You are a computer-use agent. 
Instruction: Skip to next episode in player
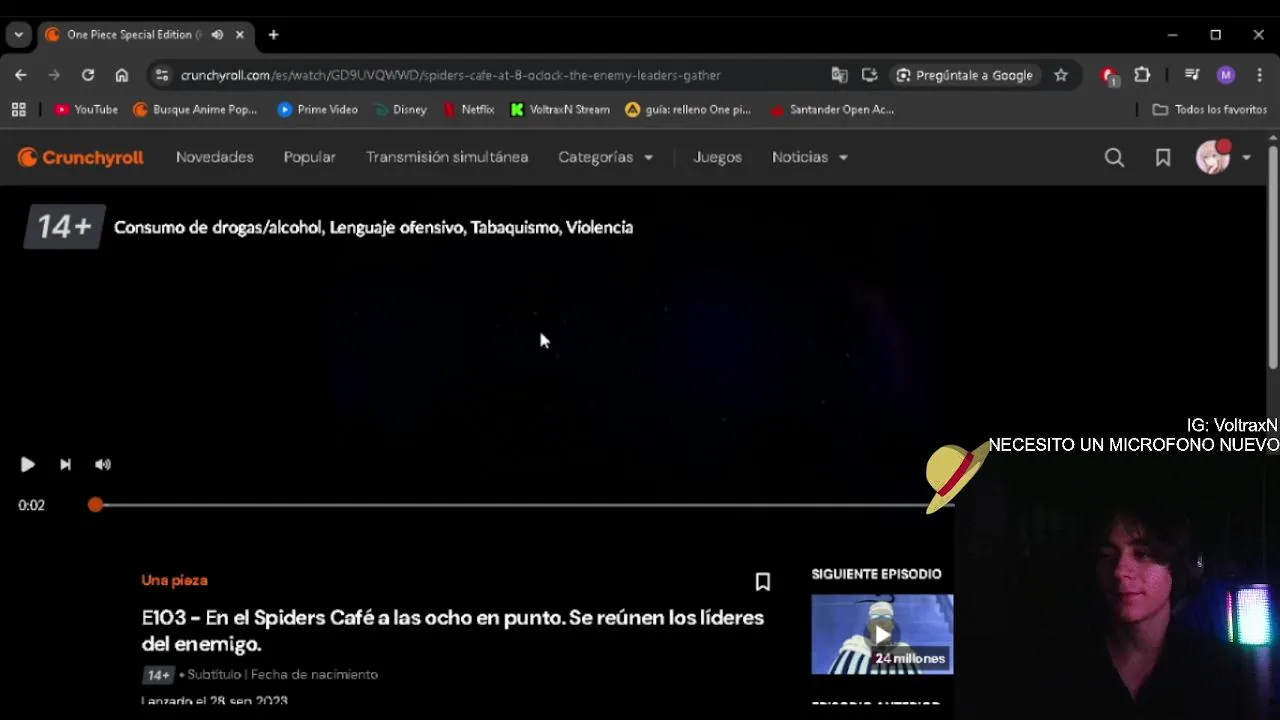click(65, 464)
